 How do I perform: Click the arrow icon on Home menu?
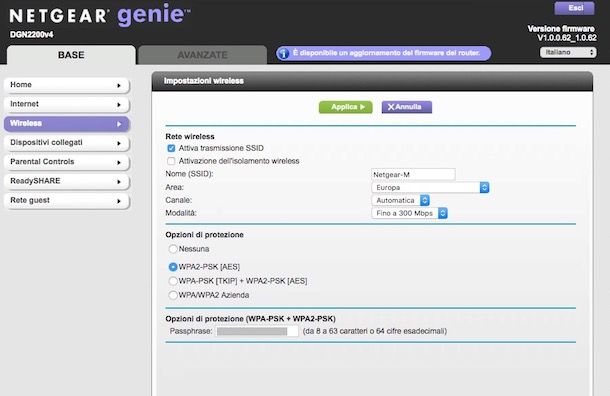[119, 85]
